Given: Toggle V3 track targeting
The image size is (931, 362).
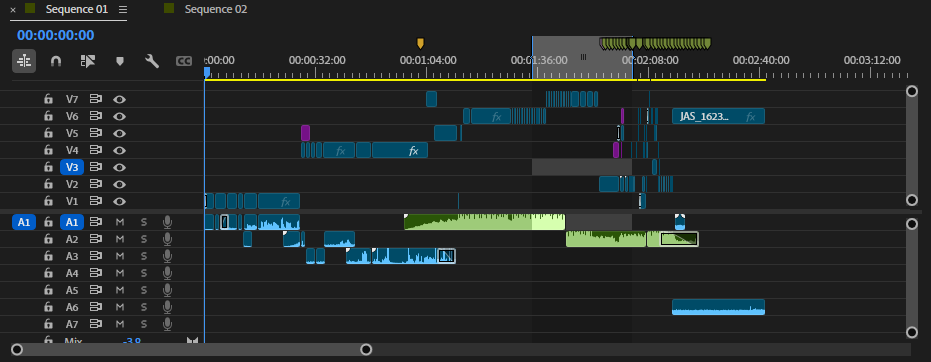Looking at the screenshot, I should click(72, 167).
